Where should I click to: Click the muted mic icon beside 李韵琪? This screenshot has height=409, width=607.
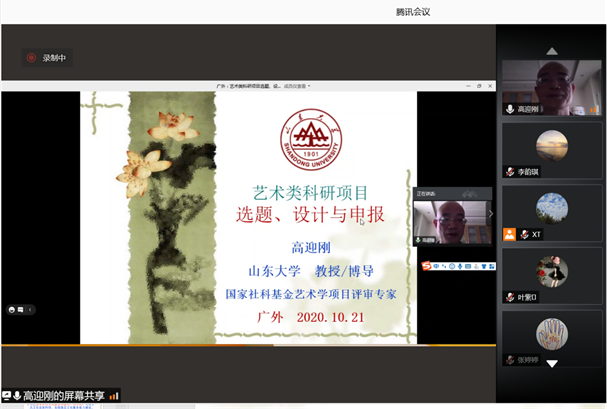coord(510,172)
